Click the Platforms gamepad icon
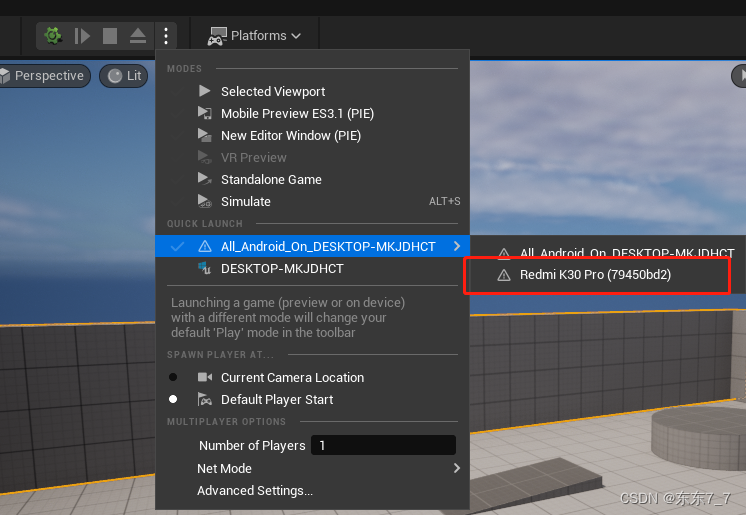 coord(217,36)
